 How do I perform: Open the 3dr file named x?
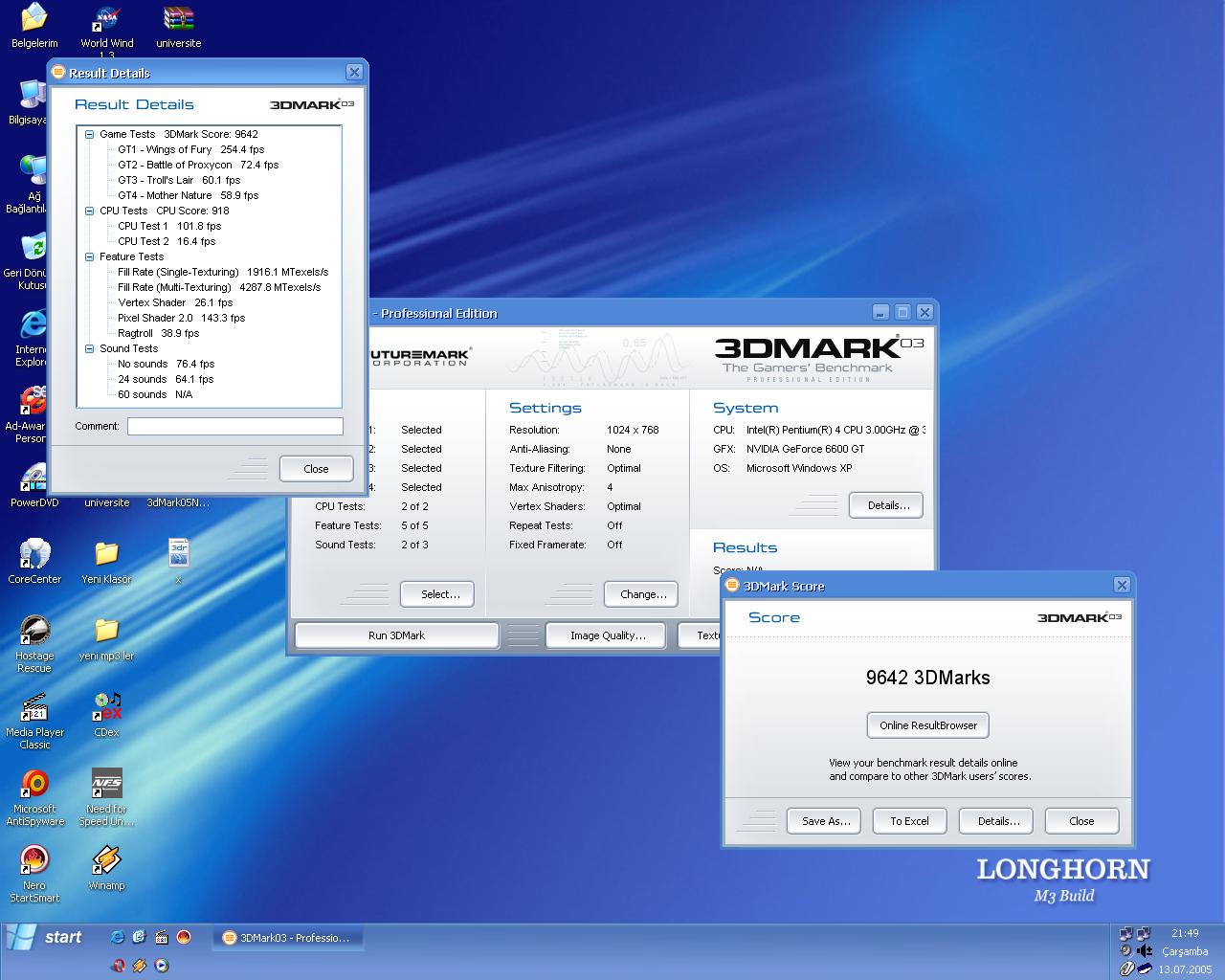178,562
